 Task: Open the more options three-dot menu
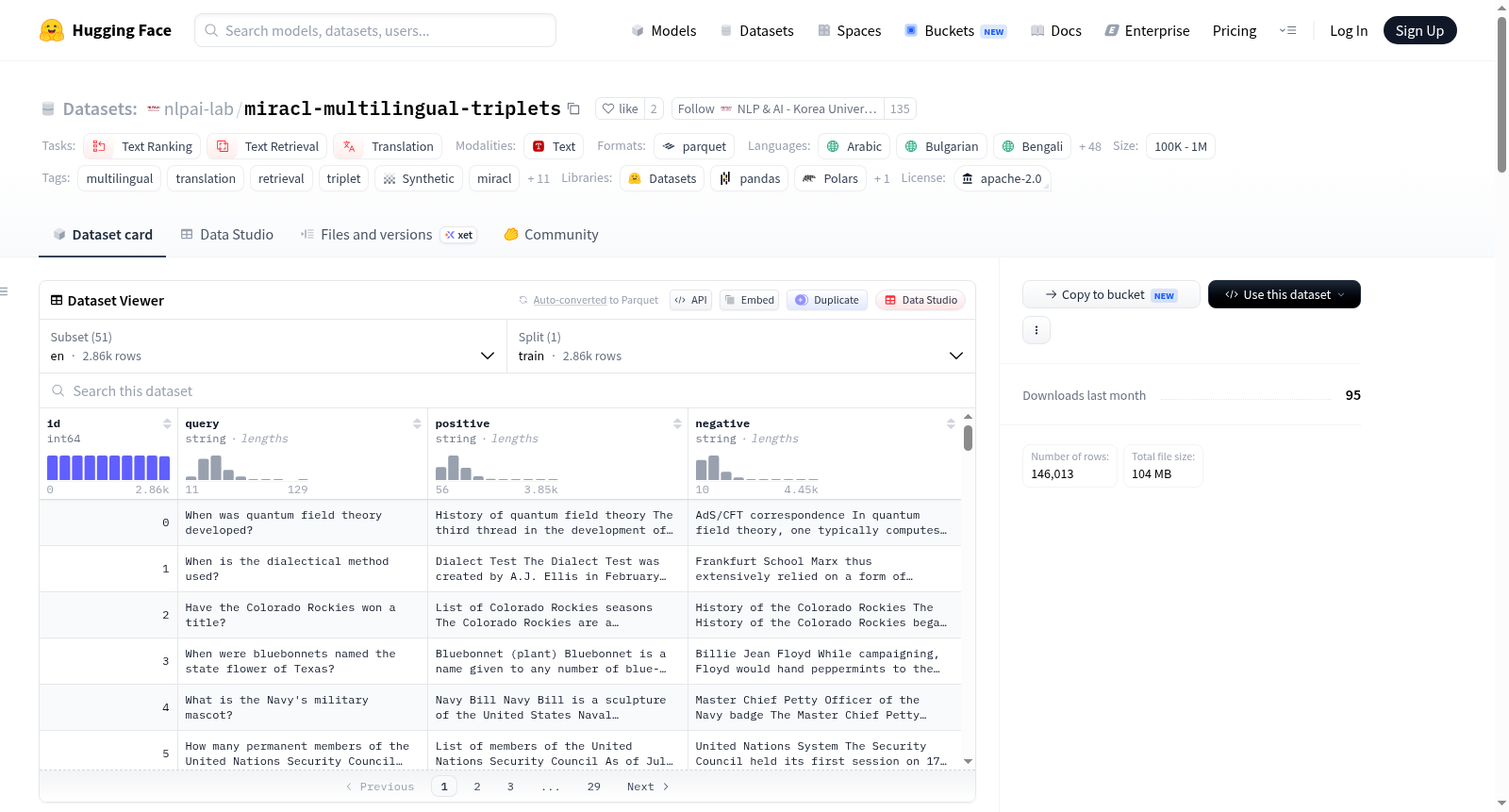point(1036,330)
